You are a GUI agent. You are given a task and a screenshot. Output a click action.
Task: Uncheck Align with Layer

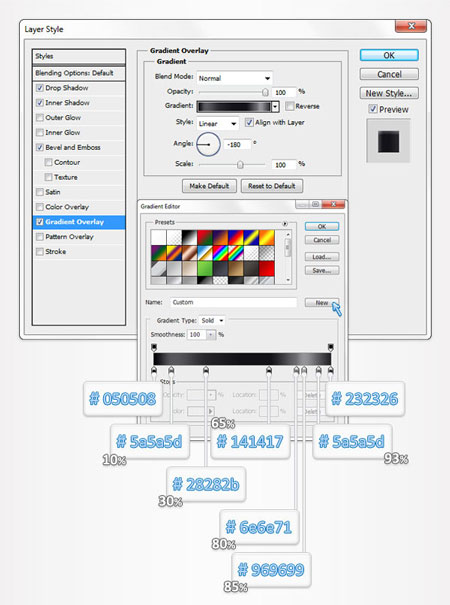[x=249, y=122]
